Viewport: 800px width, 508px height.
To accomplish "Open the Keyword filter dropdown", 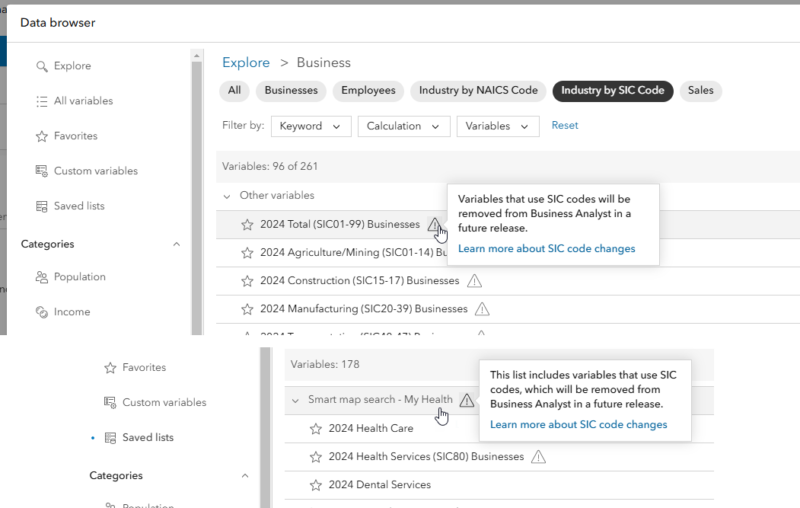I will pyautogui.click(x=311, y=126).
